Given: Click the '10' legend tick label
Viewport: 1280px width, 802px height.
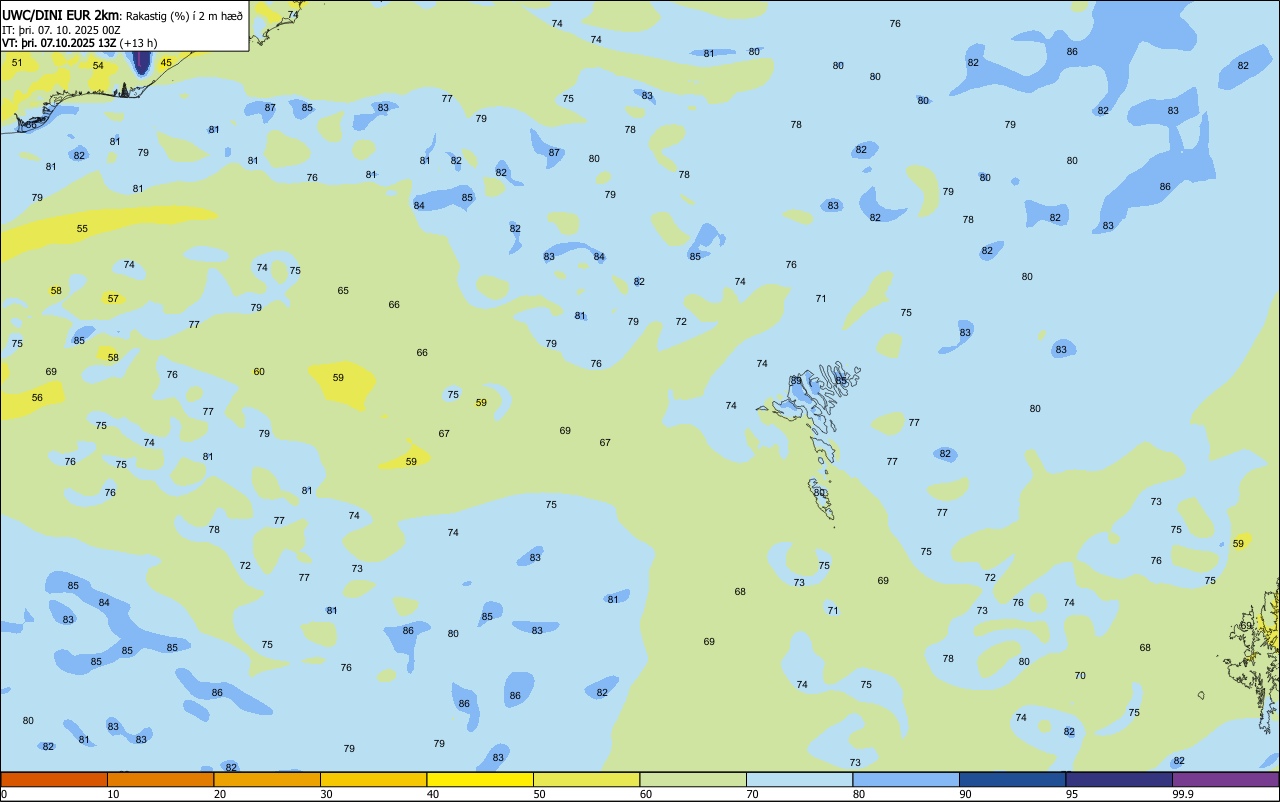Looking at the screenshot, I should (x=114, y=794).
